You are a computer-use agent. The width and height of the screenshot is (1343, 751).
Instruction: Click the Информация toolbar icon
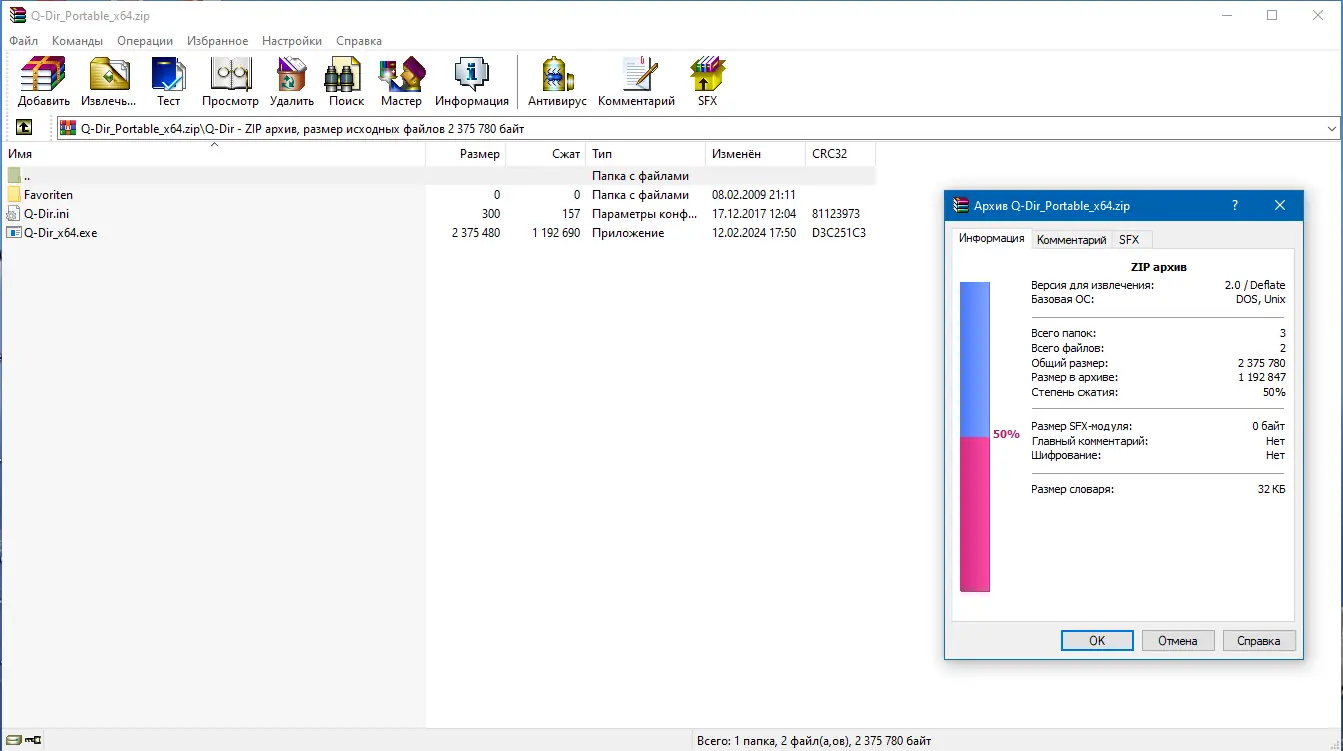coord(471,75)
